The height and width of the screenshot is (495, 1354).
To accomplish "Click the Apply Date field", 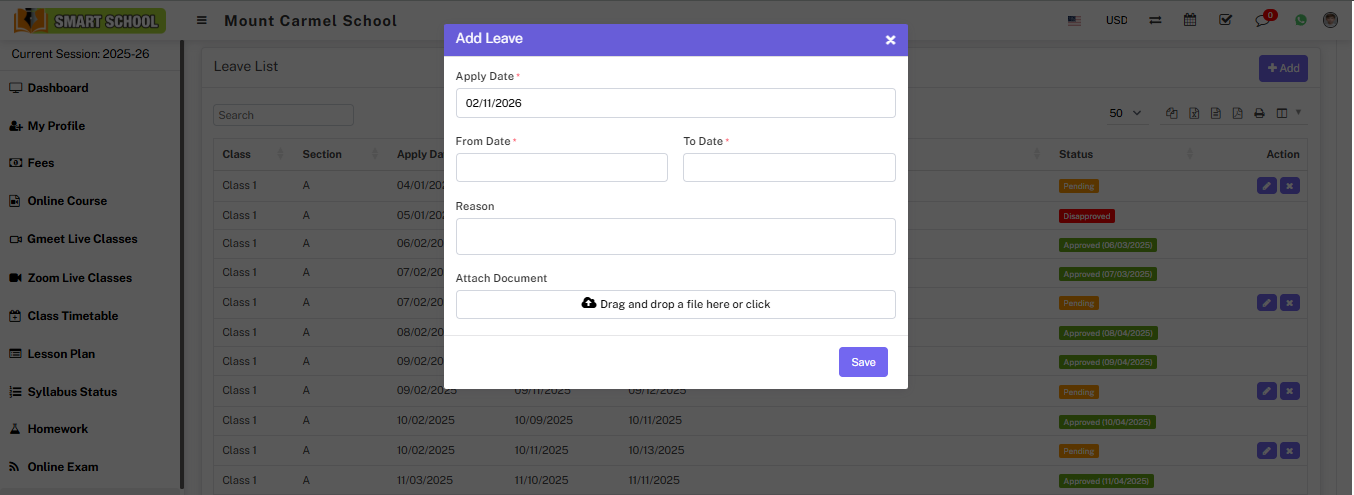I will pos(675,103).
